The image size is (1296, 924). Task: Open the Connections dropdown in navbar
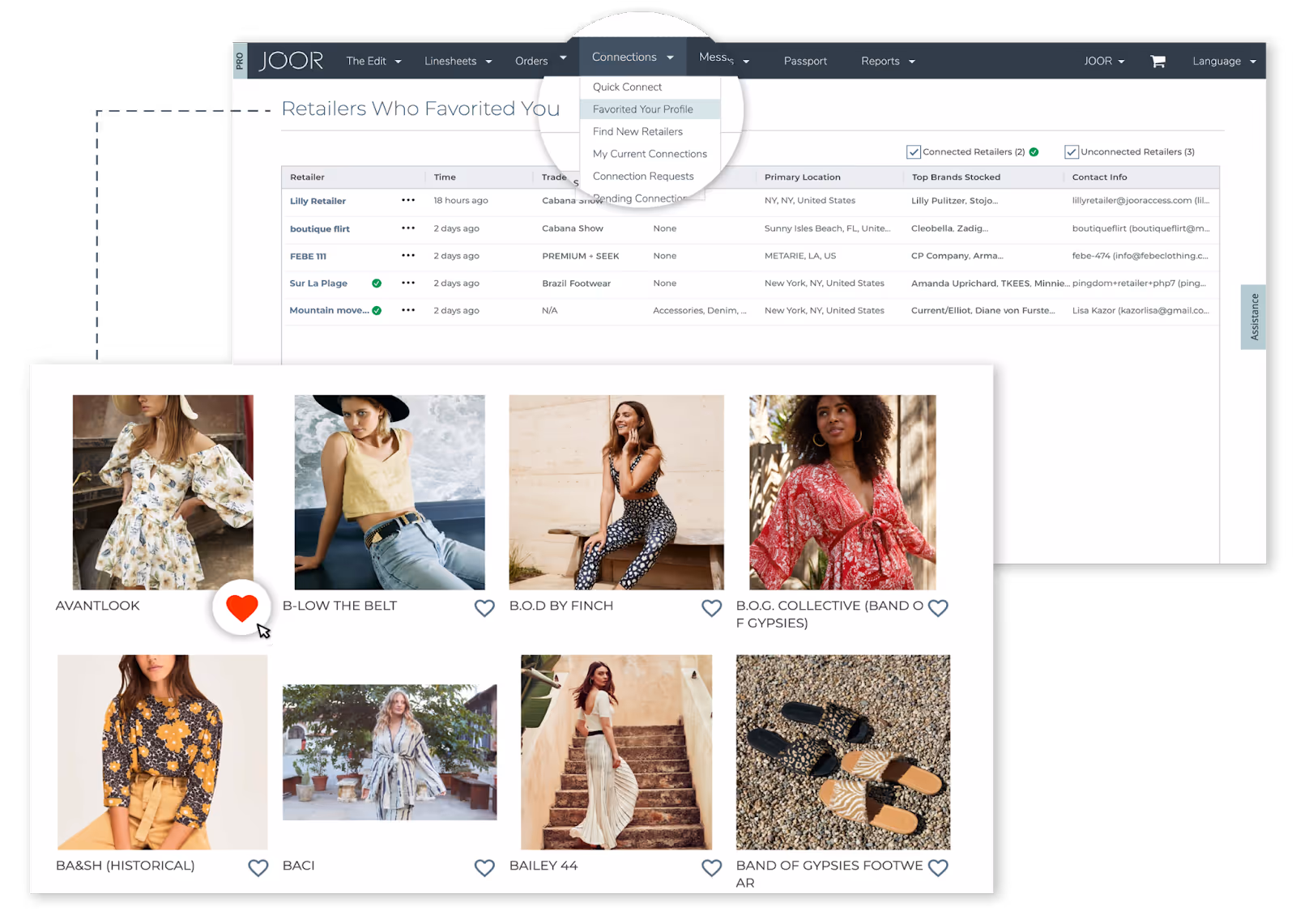point(633,57)
